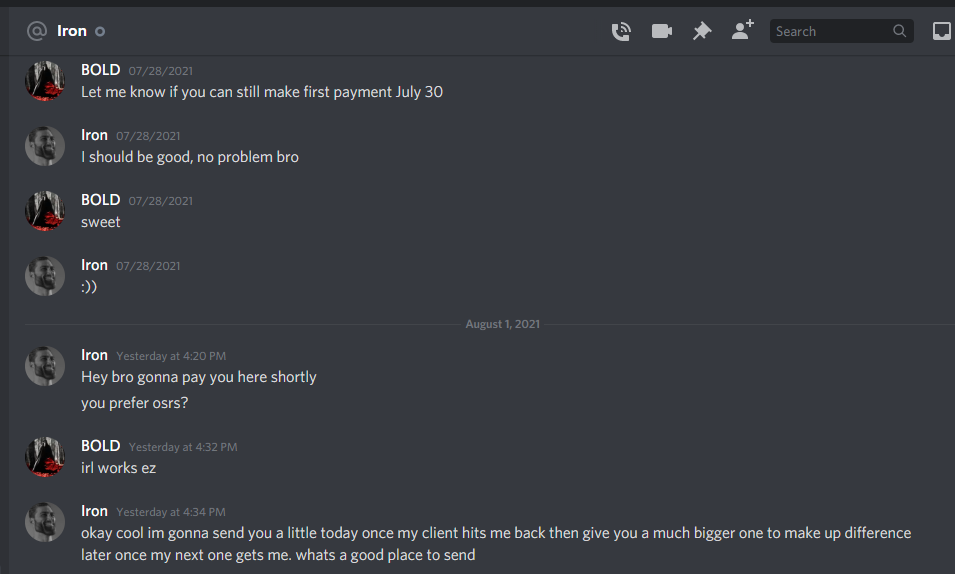The image size is (955, 574).
Task: Click Iron username at 4:34 PM message
Action: [94, 511]
